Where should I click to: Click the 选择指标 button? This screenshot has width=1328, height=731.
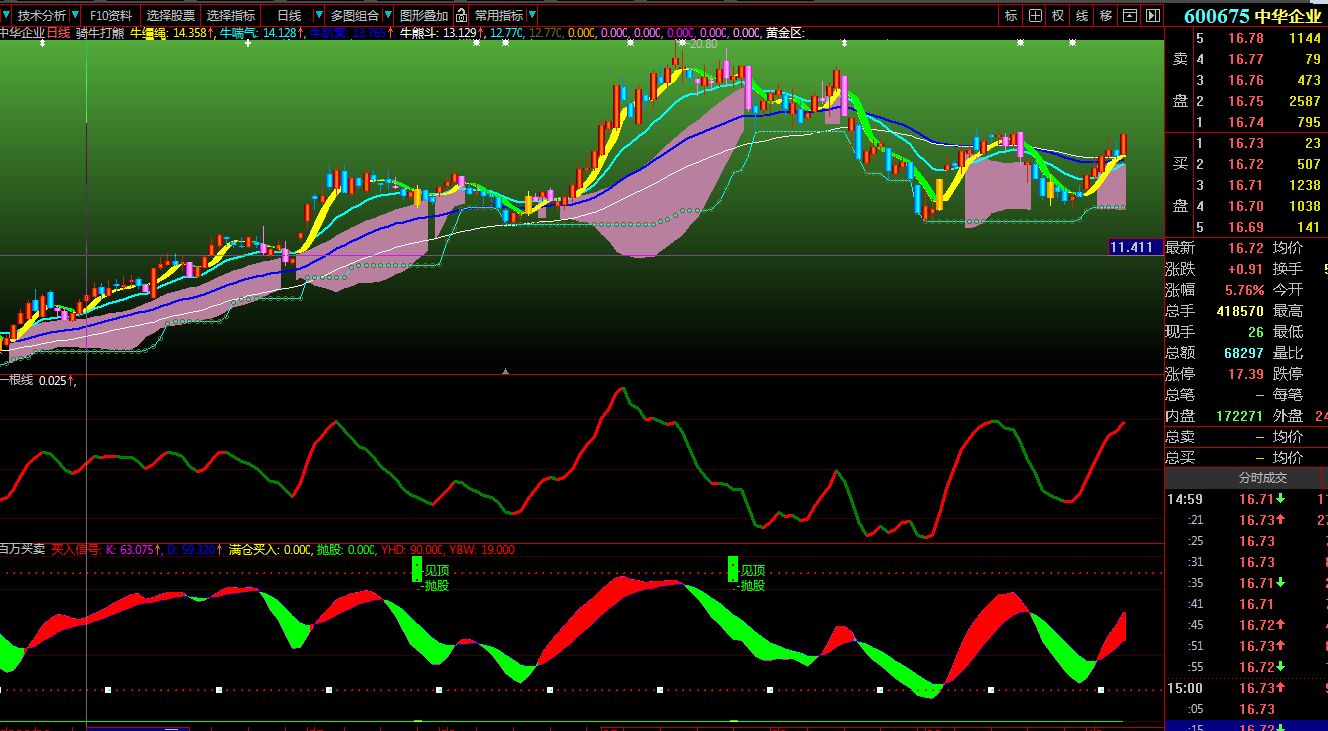(x=231, y=15)
